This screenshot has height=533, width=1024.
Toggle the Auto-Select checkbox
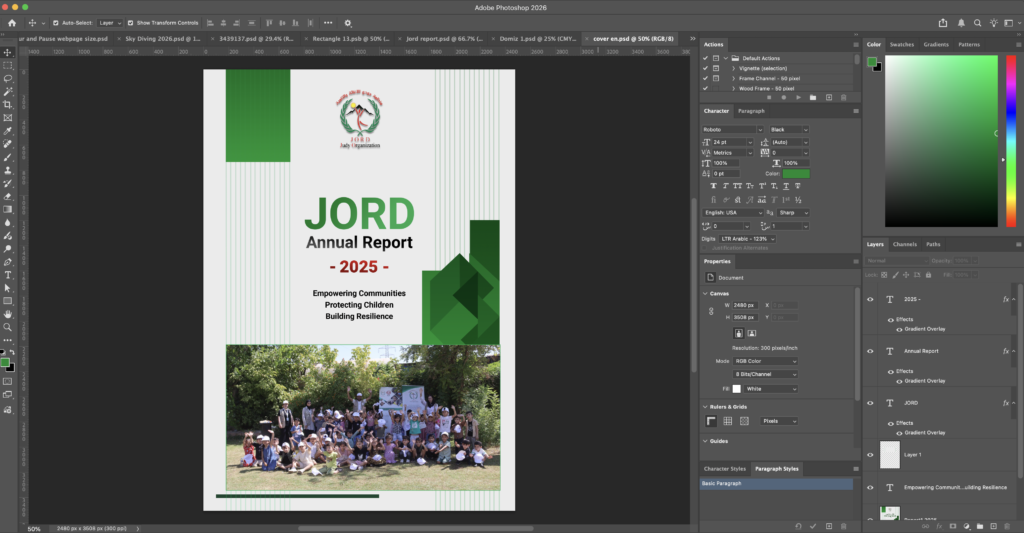click(56, 22)
